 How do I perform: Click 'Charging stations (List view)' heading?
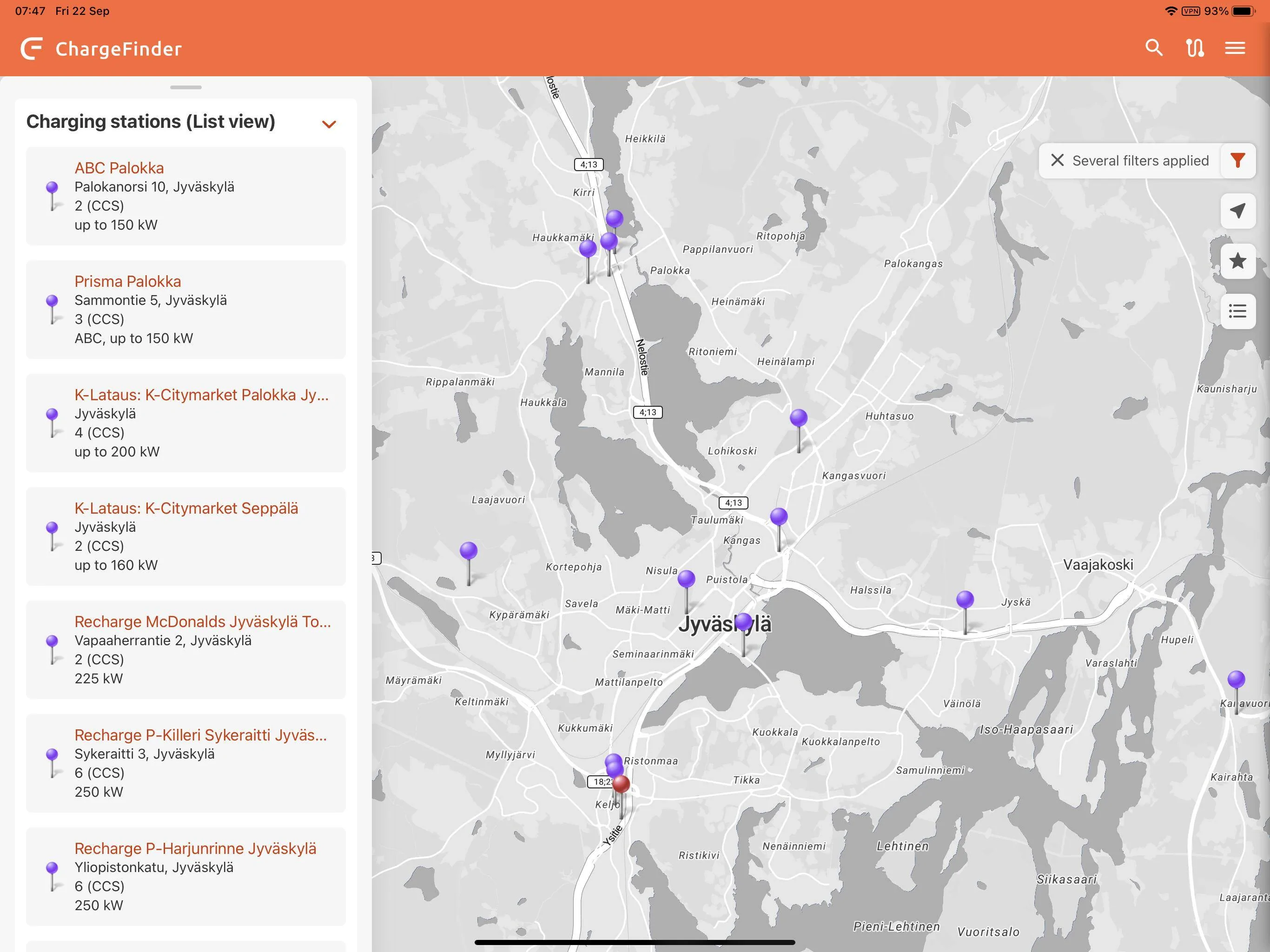point(151,122)
